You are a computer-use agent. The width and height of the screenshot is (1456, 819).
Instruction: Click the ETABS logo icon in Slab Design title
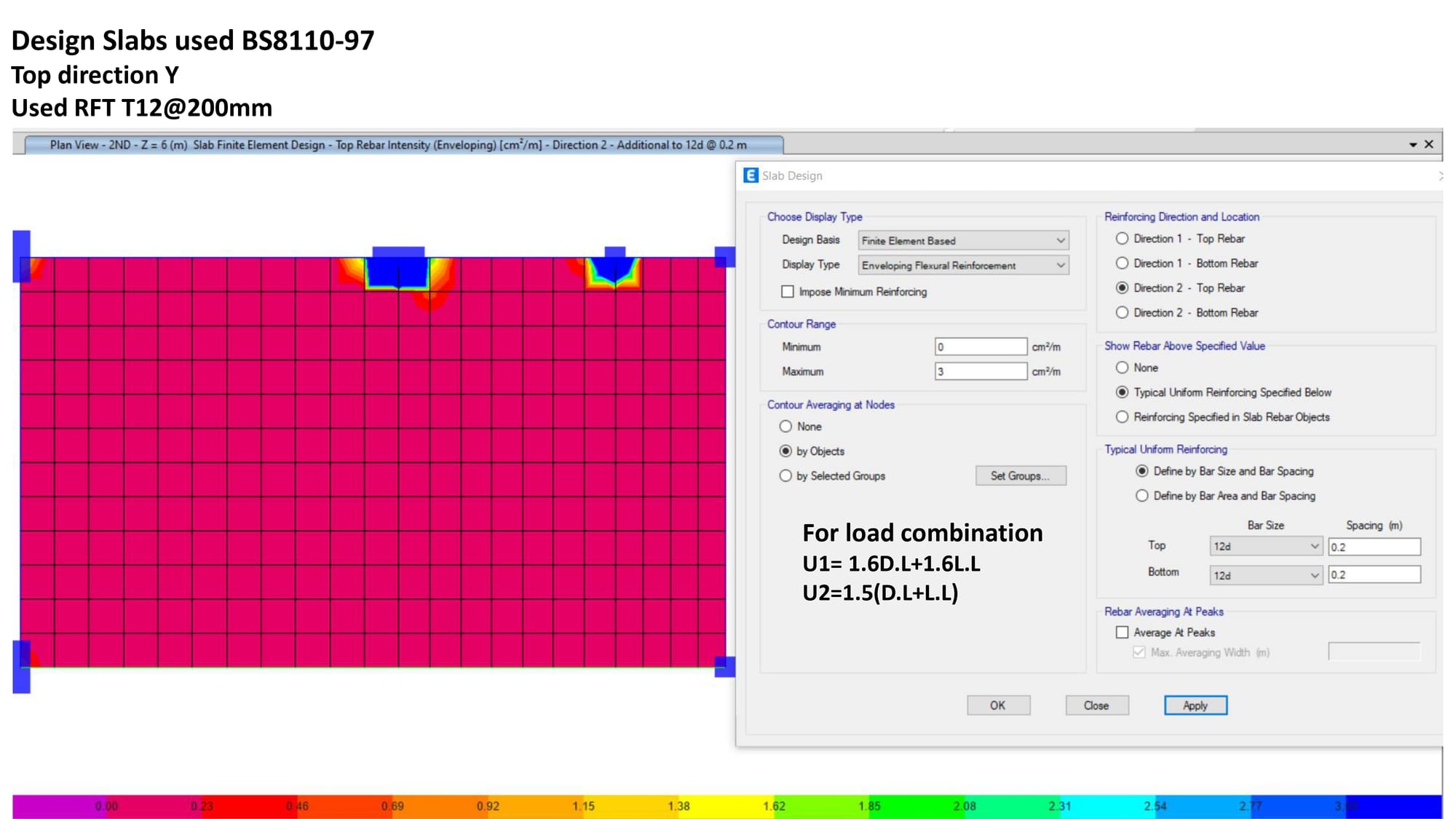(750, 175)
